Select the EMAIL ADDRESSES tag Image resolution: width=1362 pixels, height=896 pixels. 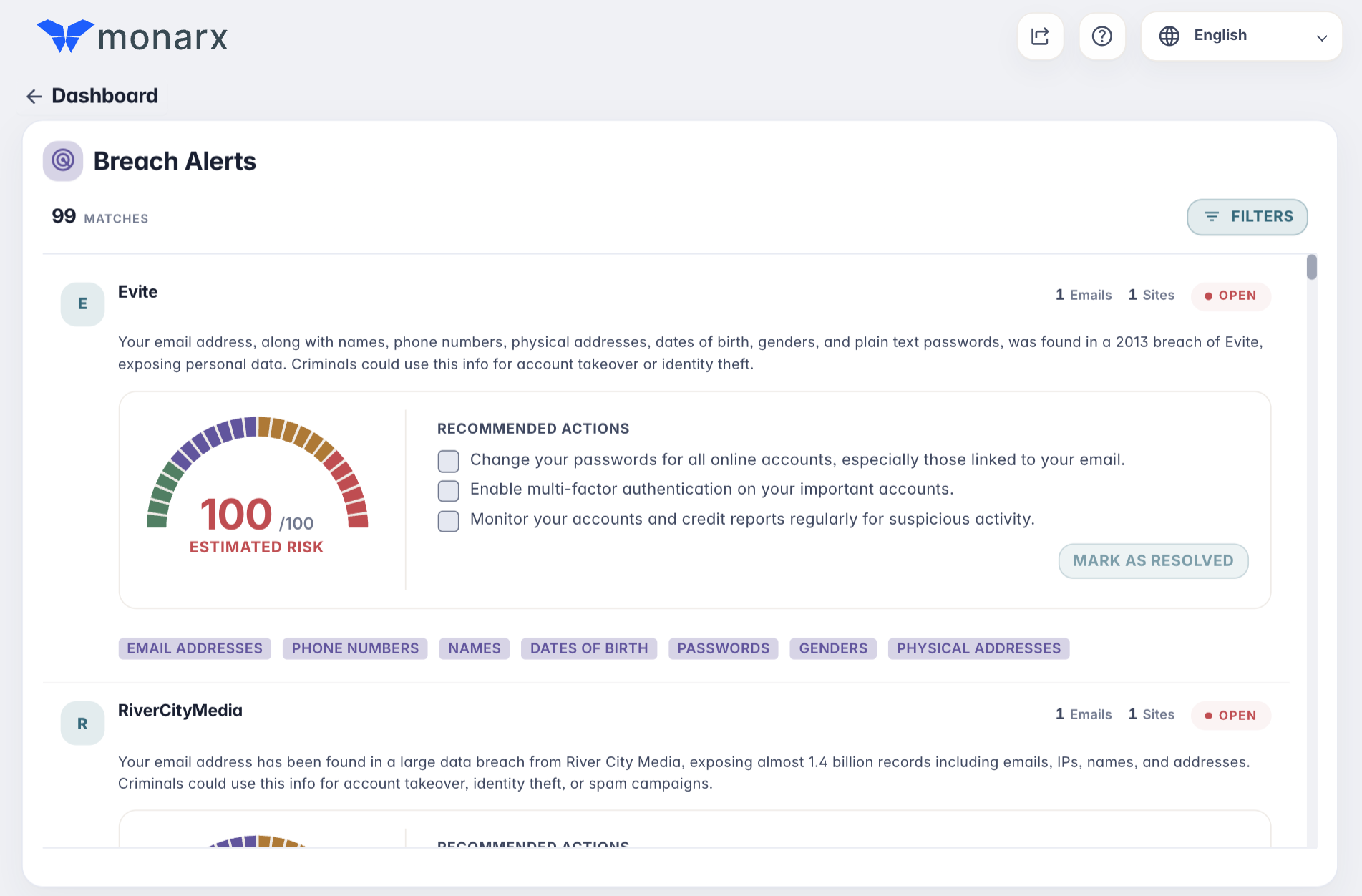195,648
